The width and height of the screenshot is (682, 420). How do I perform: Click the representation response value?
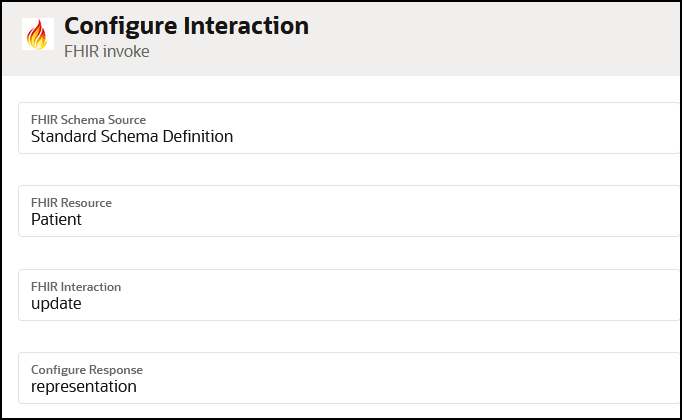tap(84, 386)
